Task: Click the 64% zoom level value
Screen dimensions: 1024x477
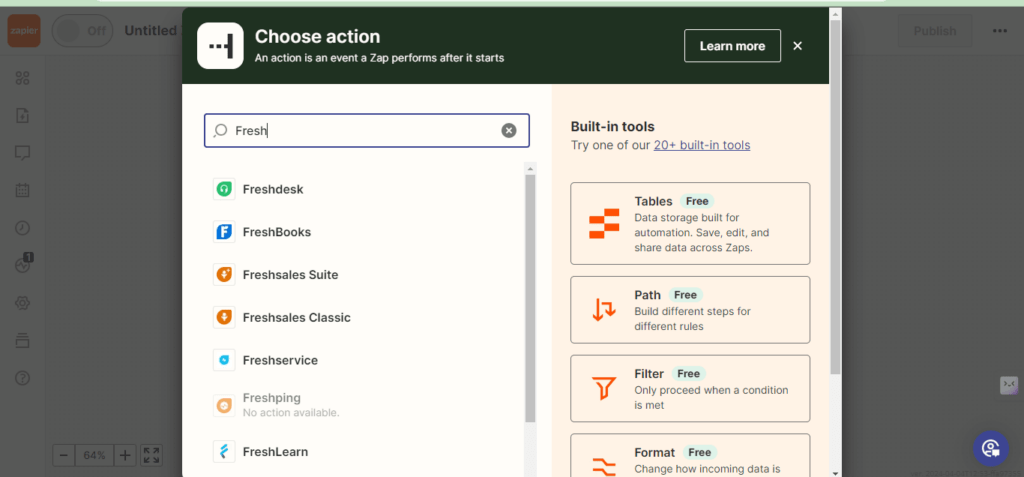Action: pos(95,455)
